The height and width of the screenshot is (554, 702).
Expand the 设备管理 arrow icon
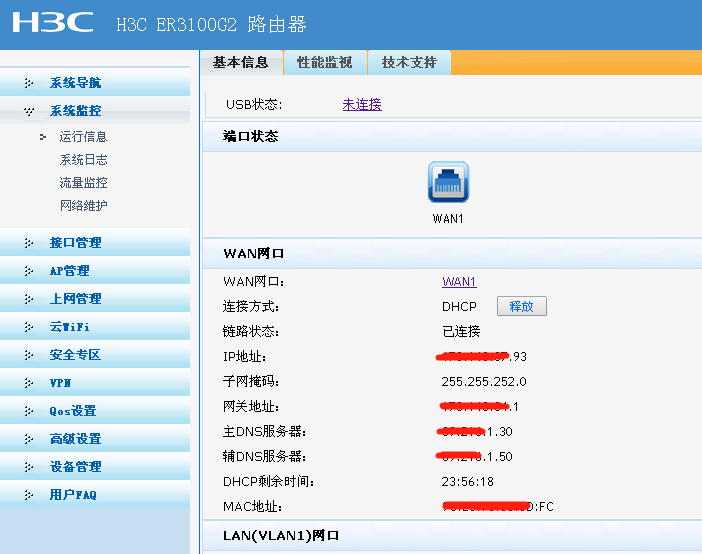point(29,467)
